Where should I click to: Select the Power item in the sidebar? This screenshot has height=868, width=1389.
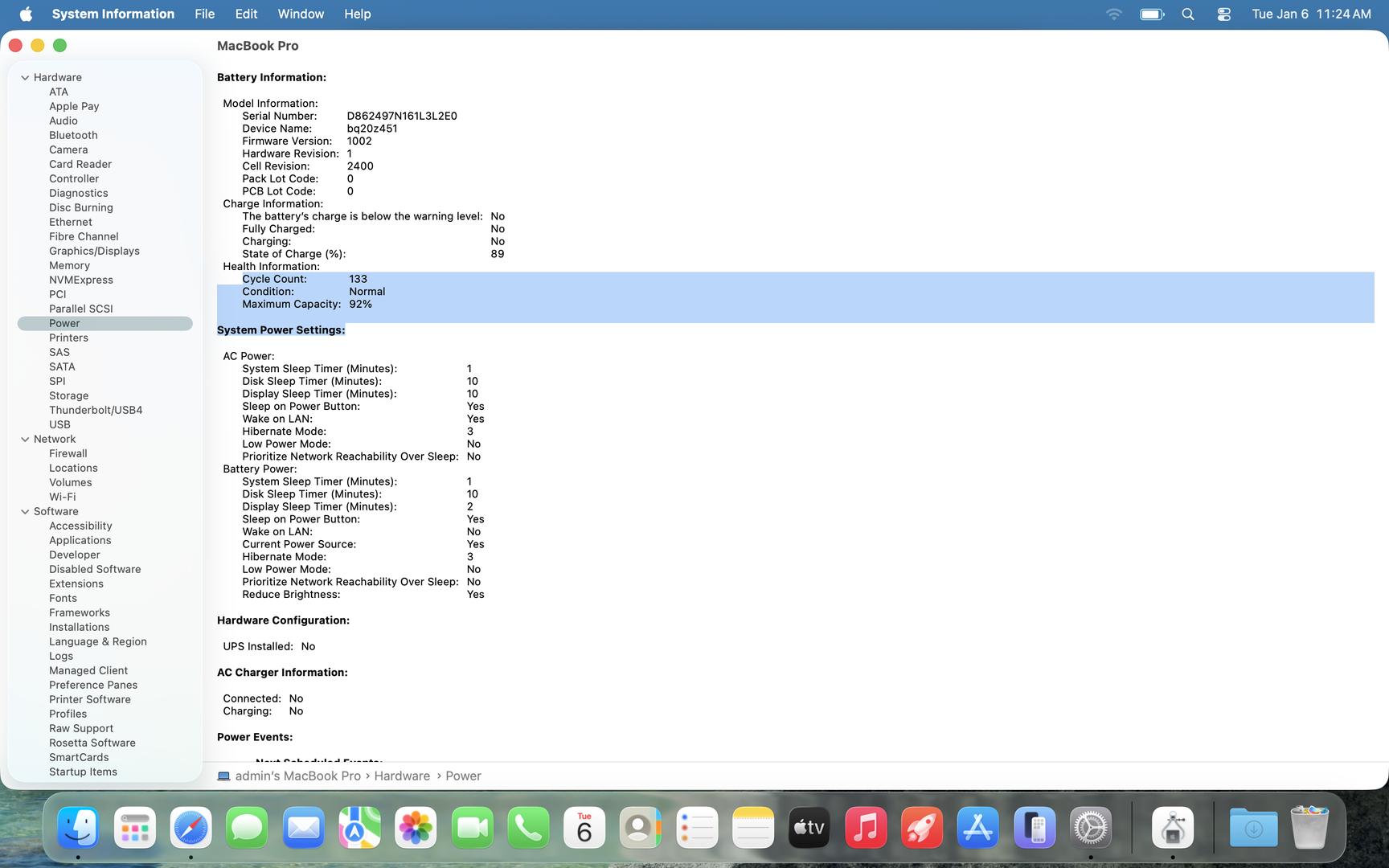pos(105,323)
